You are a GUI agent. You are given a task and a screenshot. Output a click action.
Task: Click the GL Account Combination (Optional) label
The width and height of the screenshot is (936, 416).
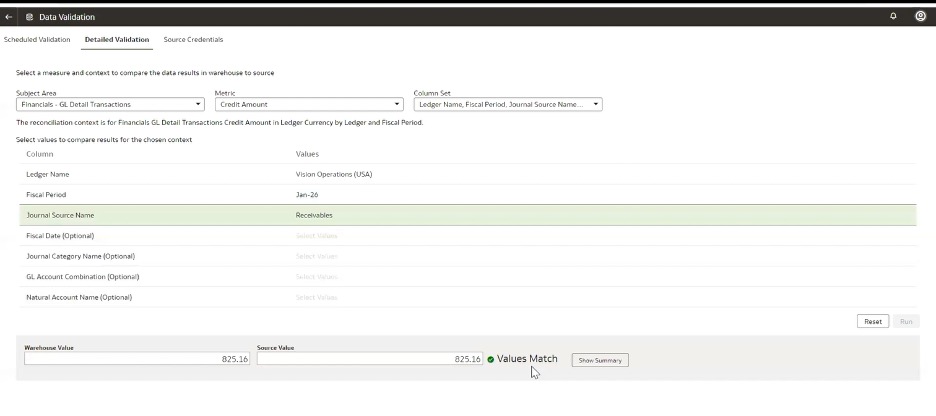[x=82, y=277]
